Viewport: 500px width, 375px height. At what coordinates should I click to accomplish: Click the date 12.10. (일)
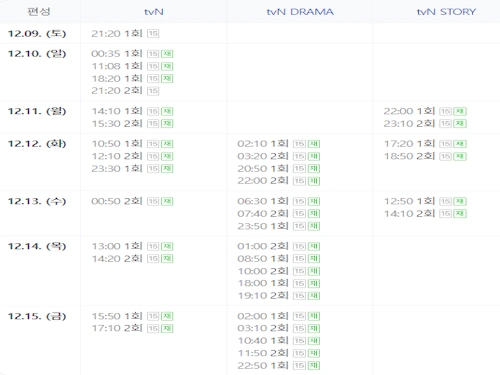coord(37,54)
